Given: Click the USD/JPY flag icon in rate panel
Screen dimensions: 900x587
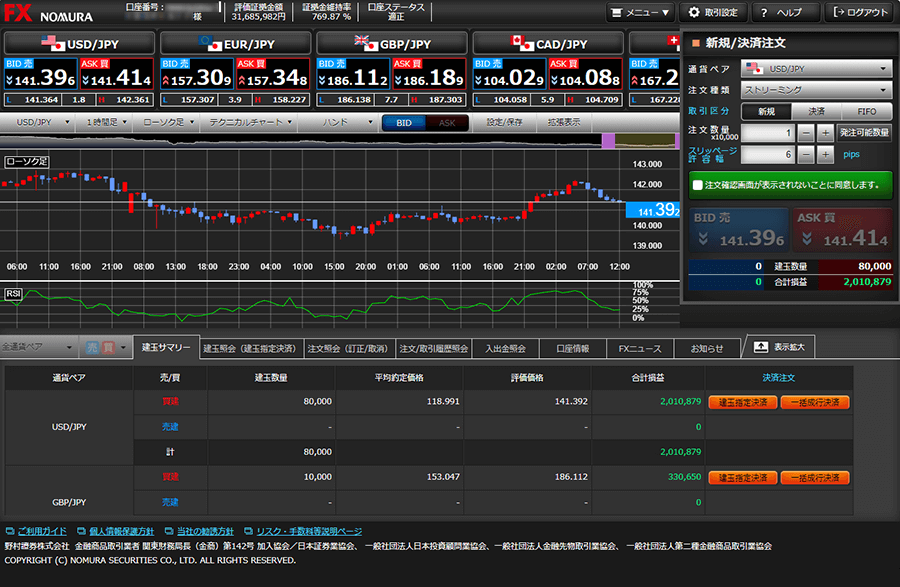Looking at the screenshot, I should pyautogui.click(x=53, y=43).
